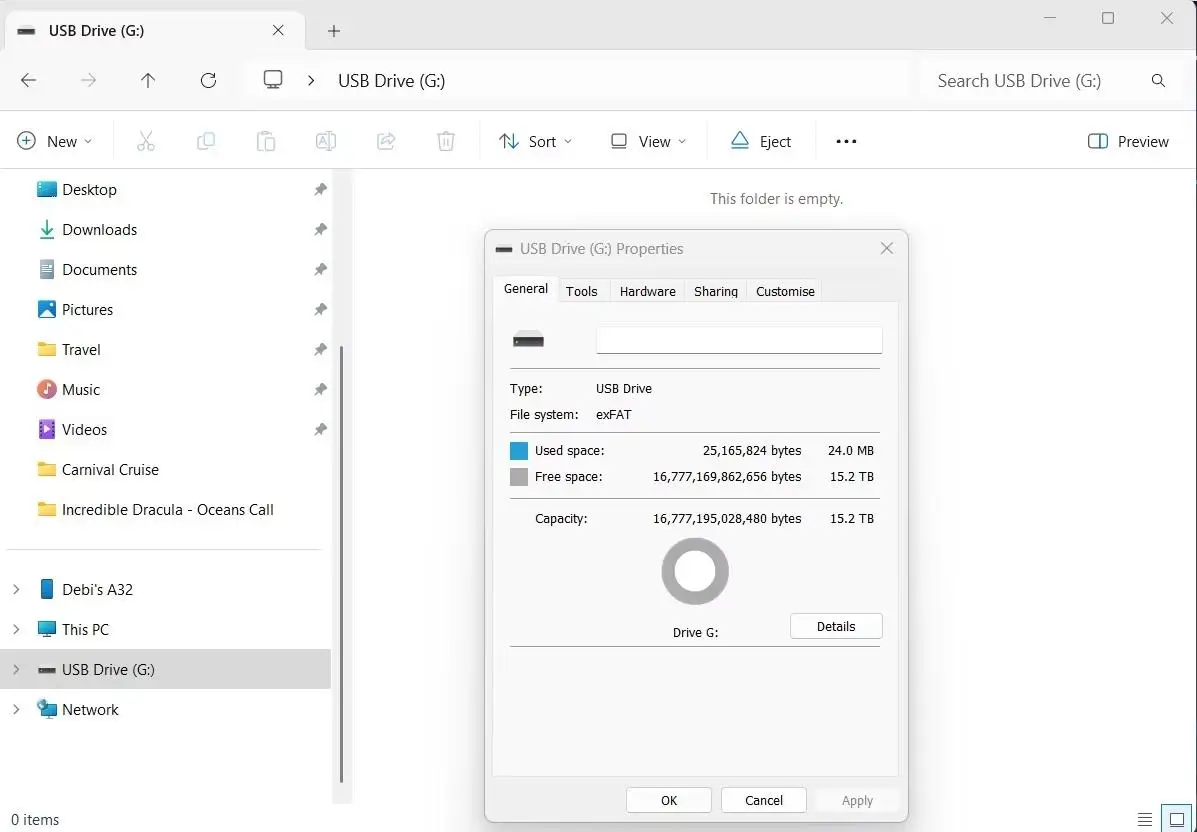Open the New item dropdown
The width and height of the screenshot is (1197, 832).
(x=55, y=141)
